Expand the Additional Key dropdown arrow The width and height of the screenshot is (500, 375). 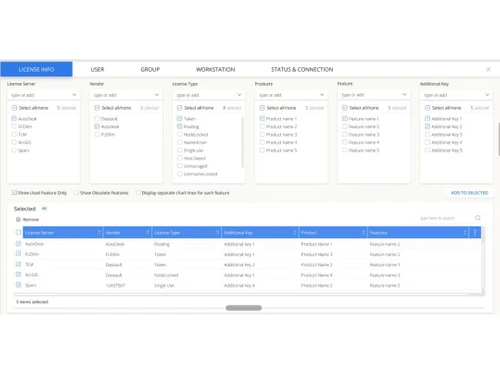pos(487,95)
